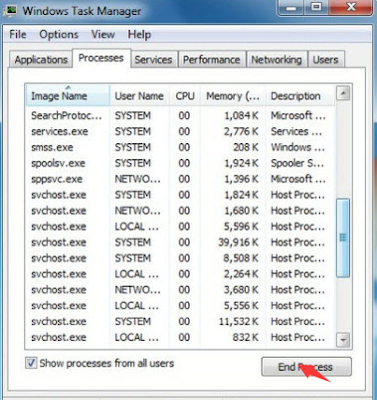377x400 pixels.
Task: Sort list by CPU column header
Action: tap(185, 96)
